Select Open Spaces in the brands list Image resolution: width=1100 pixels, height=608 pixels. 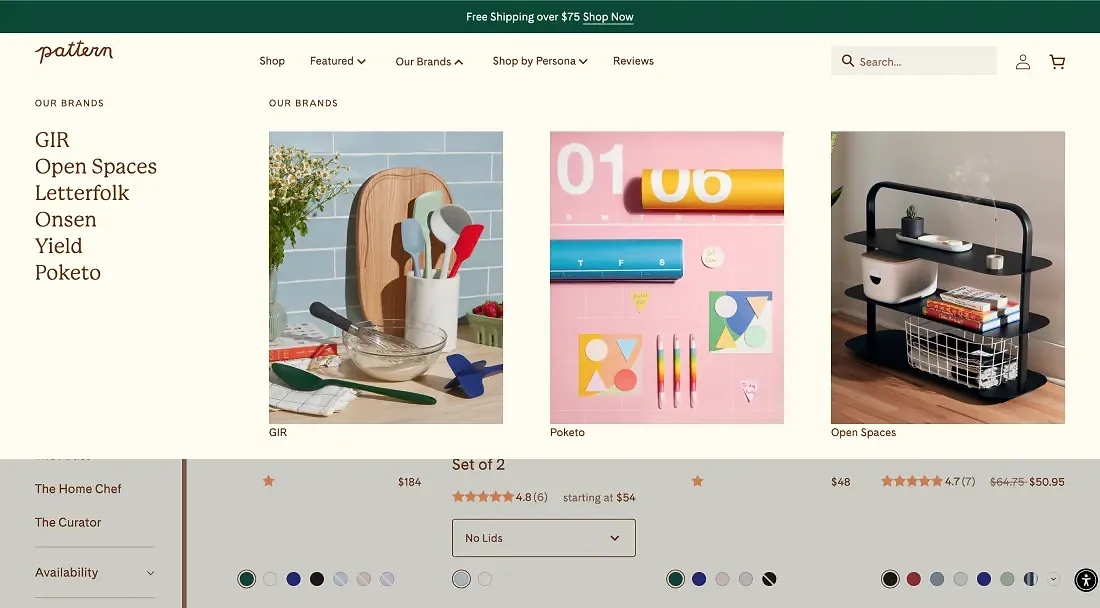click(x=95, y=166)
